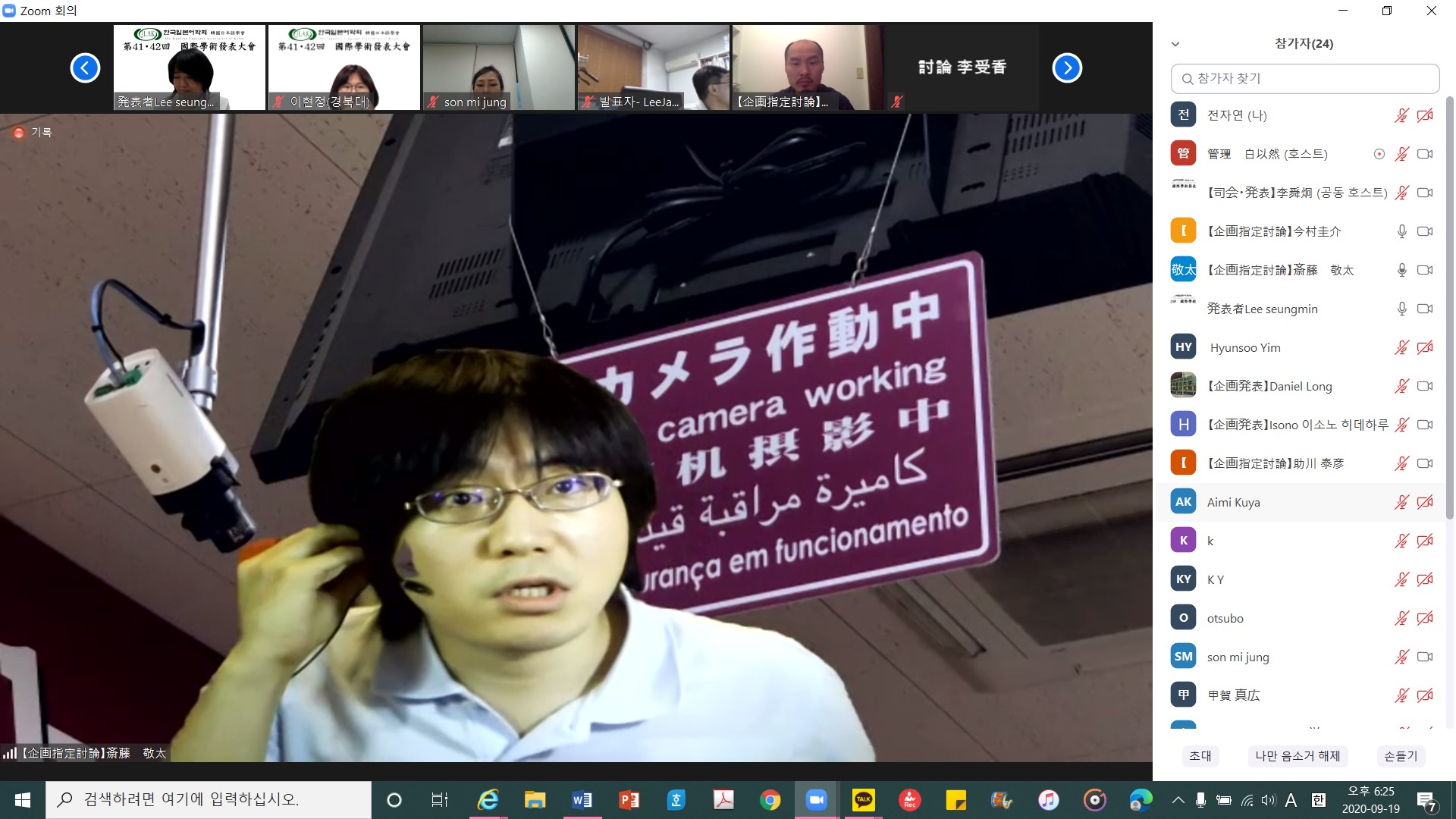
Task: Click the muted microphone icon for Aimi Kuya
Action: click(1401, 502)
